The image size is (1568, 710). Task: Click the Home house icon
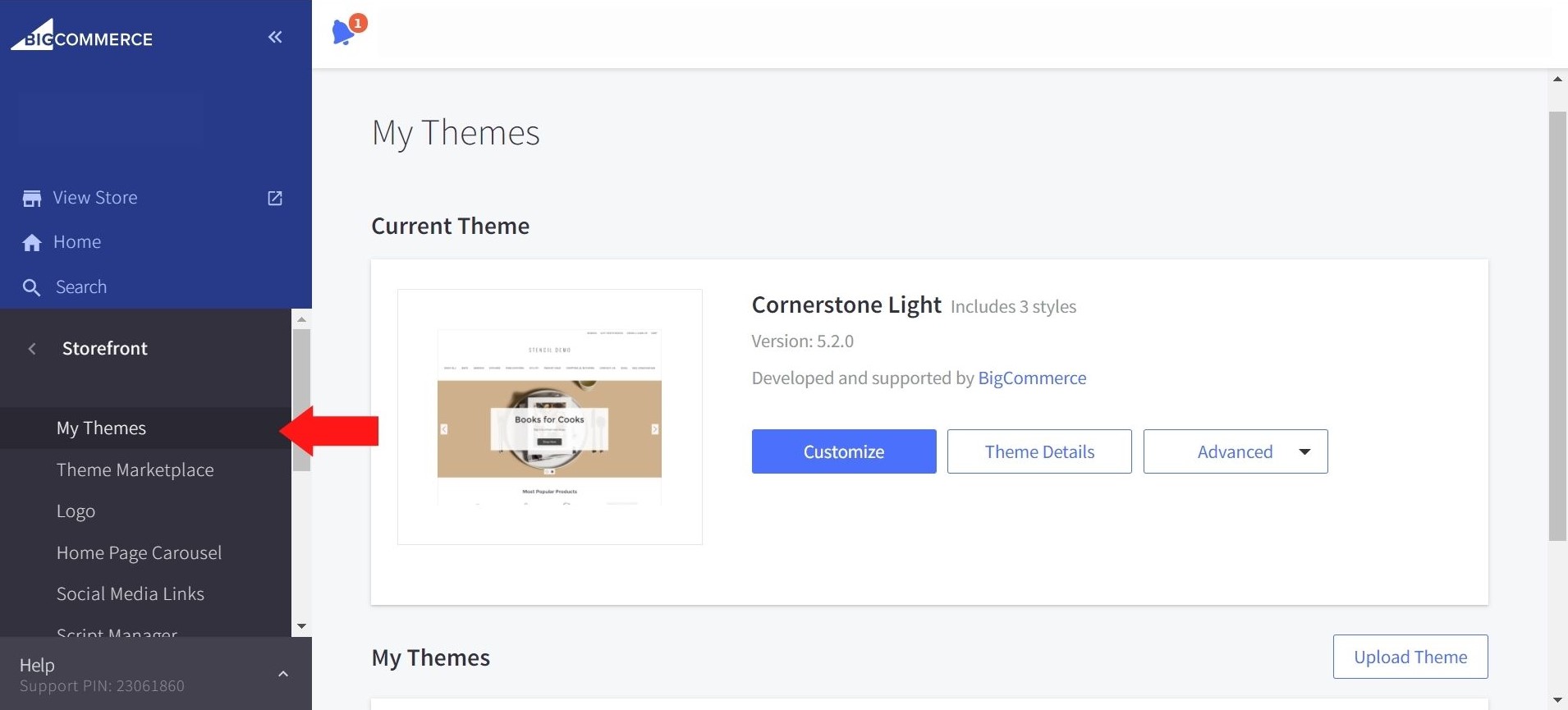coord(32,243)
